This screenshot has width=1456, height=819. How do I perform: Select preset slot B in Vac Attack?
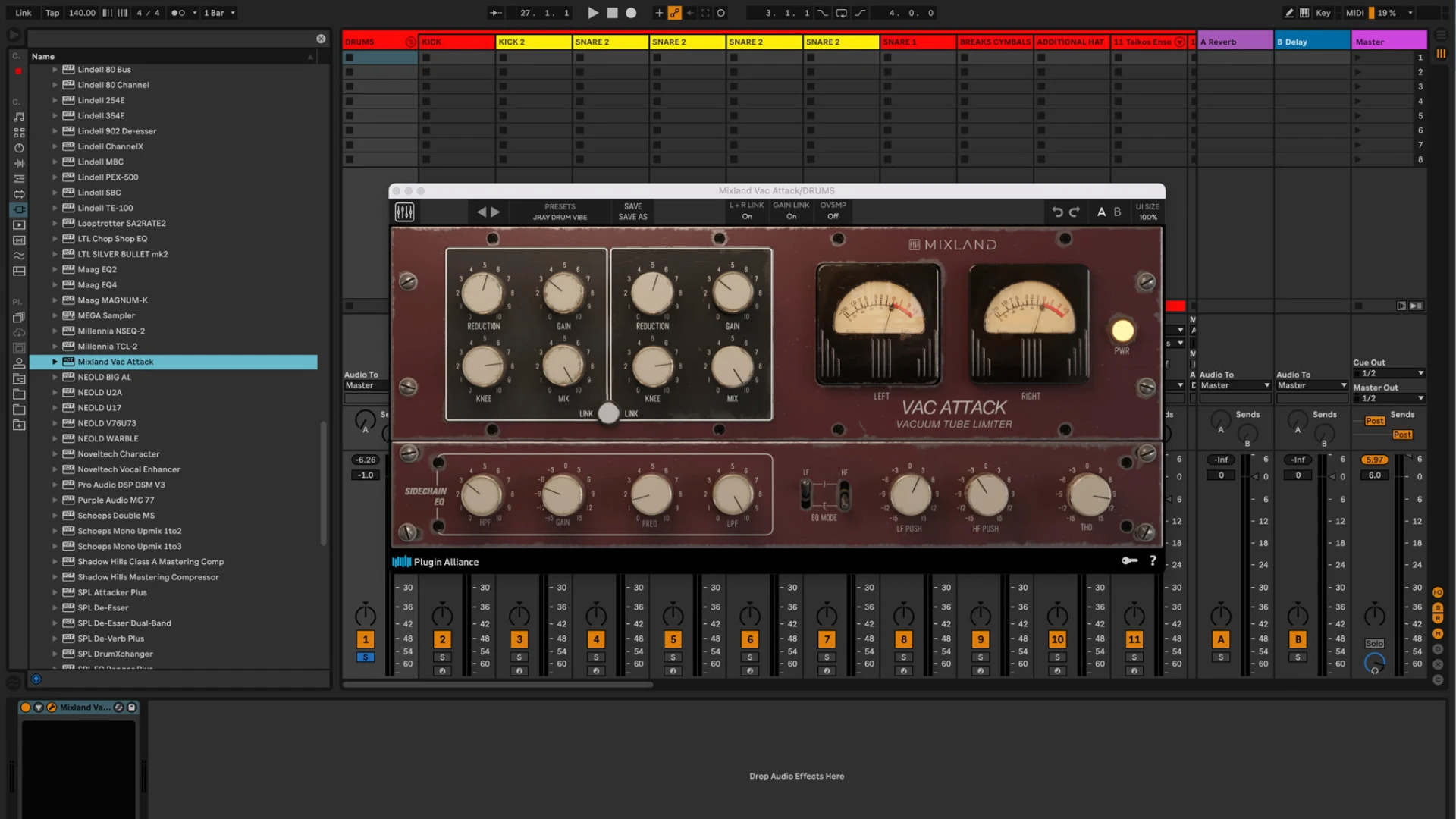pos(1117,212)
